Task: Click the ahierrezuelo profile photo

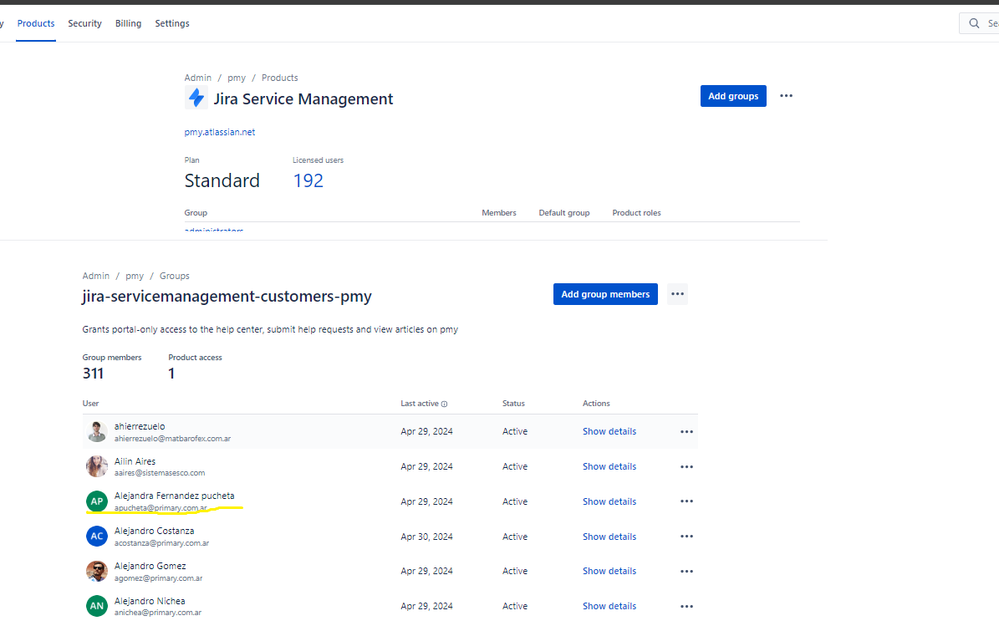Action: click(x=97, y=431)
